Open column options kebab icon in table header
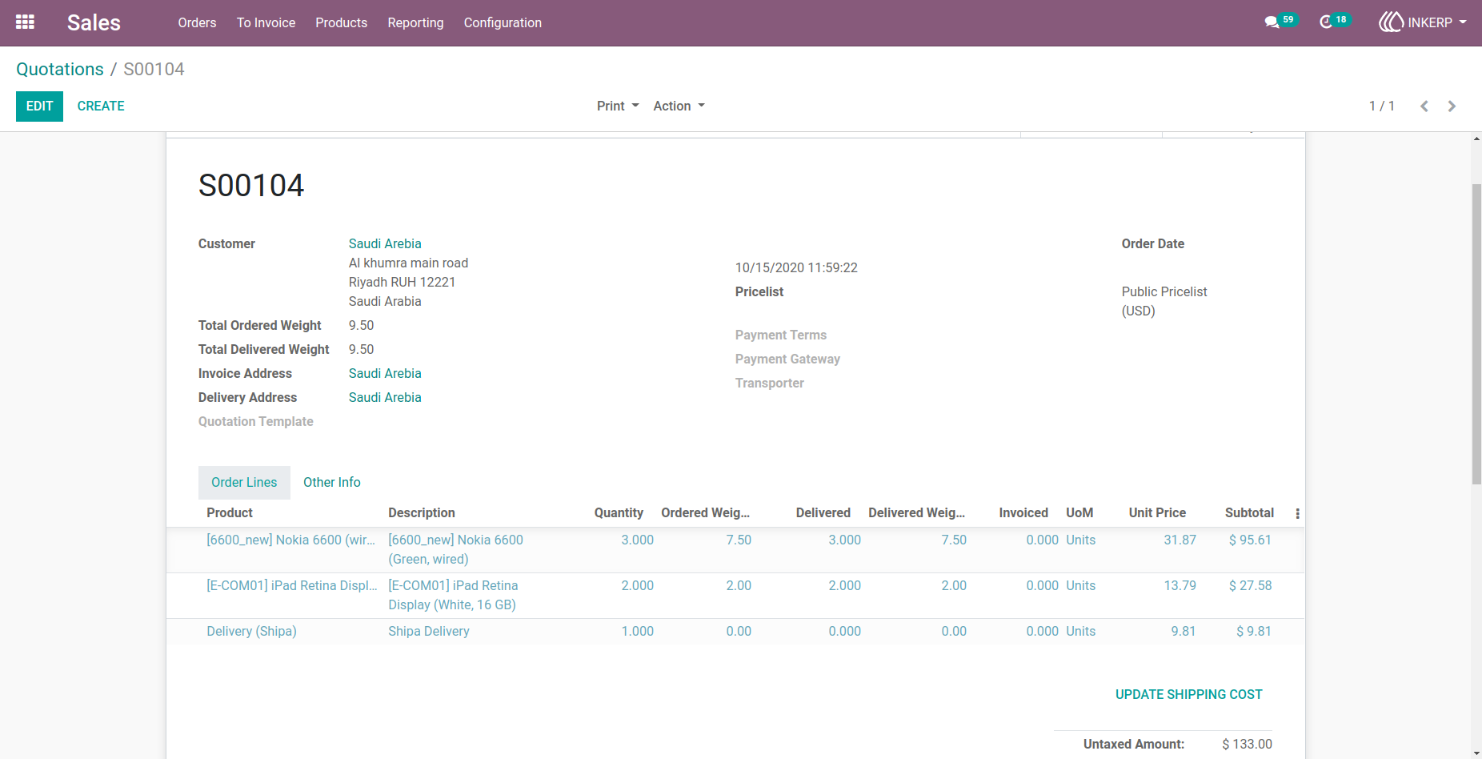 tap(1298, 513)
